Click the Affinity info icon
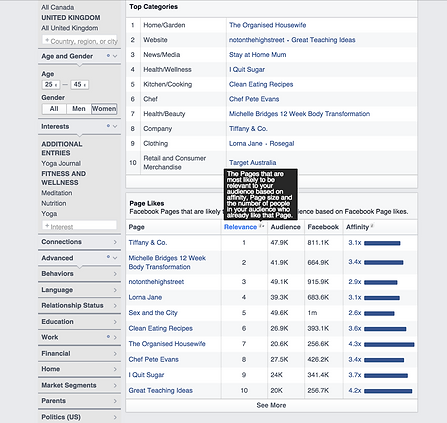Image resolution: width=447 pixels, height=423 pixels. (372, 226)
